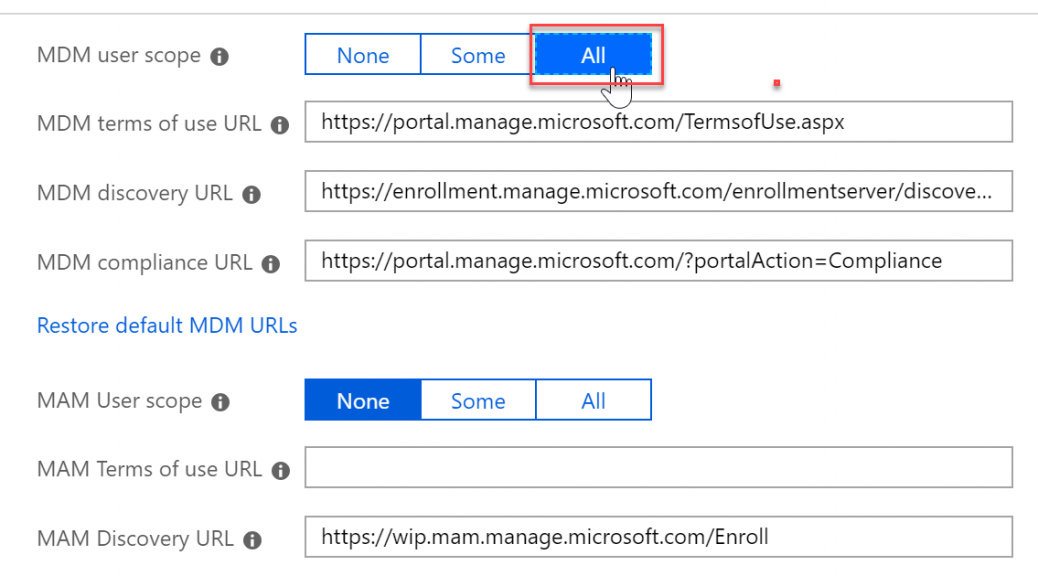Click info icon beside MDM compliance URL

tap(271, 264)
